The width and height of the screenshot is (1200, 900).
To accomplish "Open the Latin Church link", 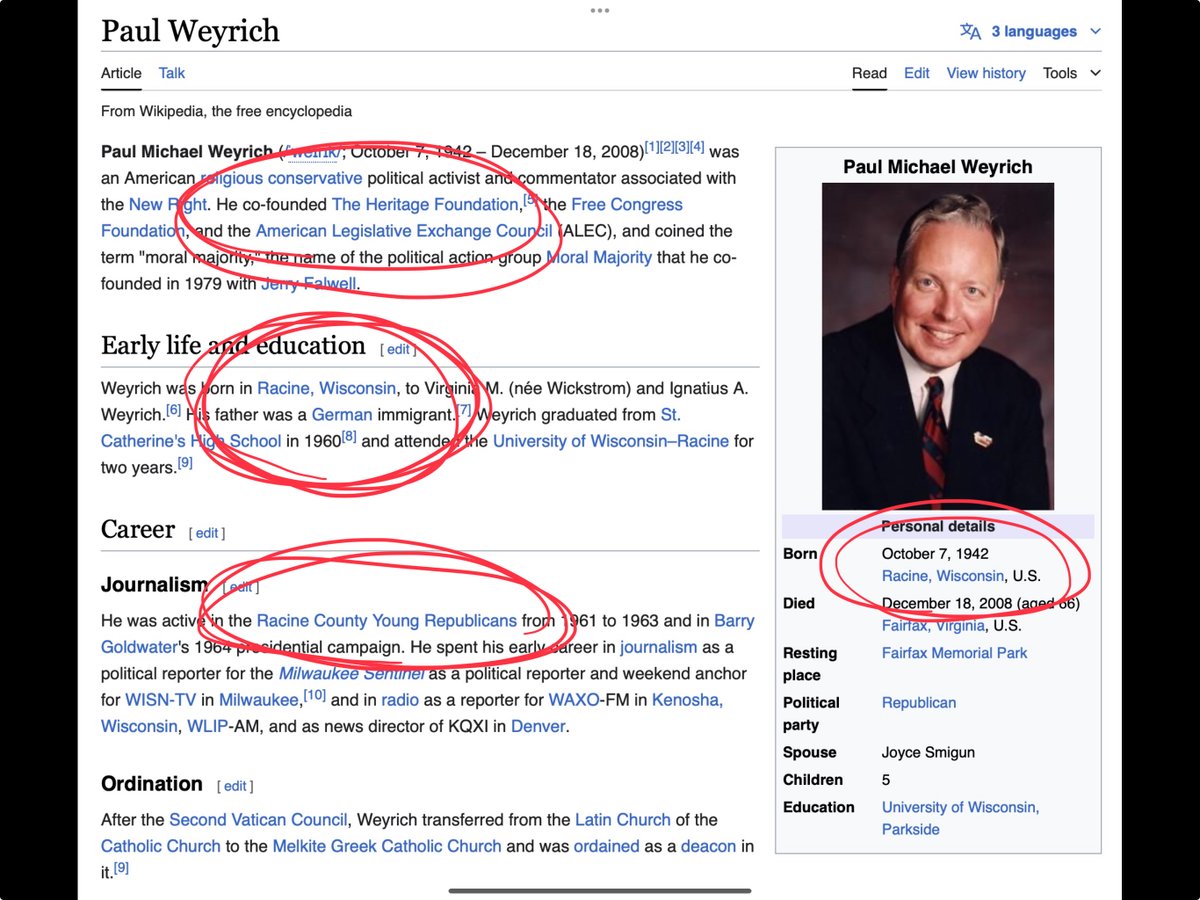I will 623,820.
